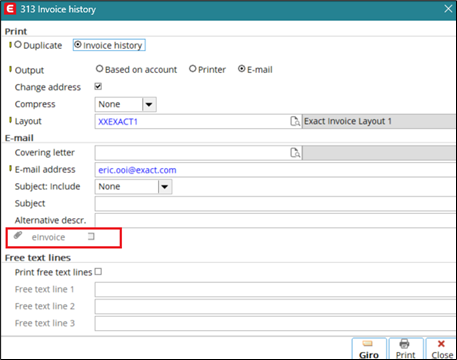Screen dimensions: 457x360
Task: Click the E-mail address input field
Action: [x=275, y=170]
